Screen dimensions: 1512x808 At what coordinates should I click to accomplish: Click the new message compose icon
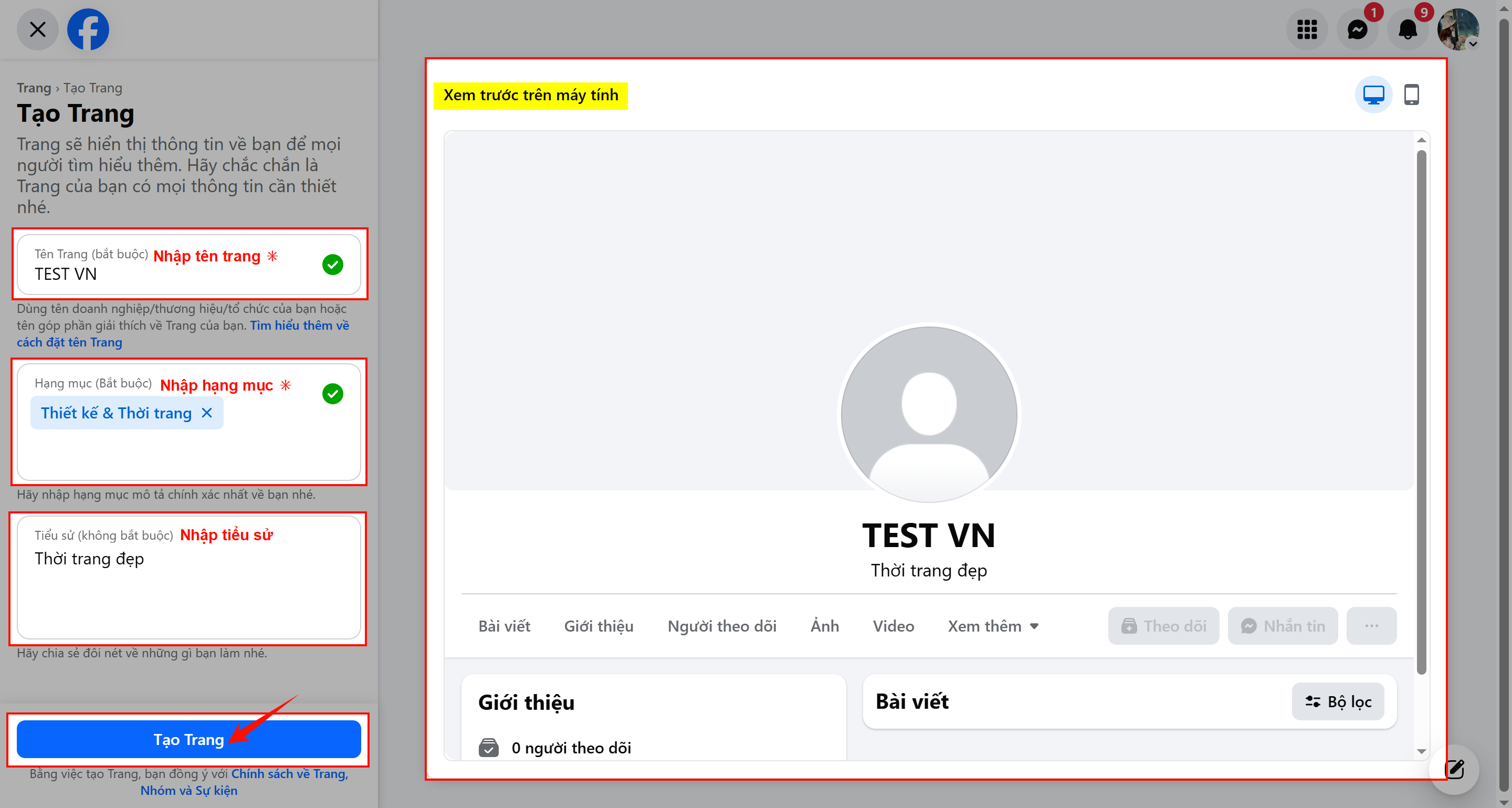tap(1454, 769)
